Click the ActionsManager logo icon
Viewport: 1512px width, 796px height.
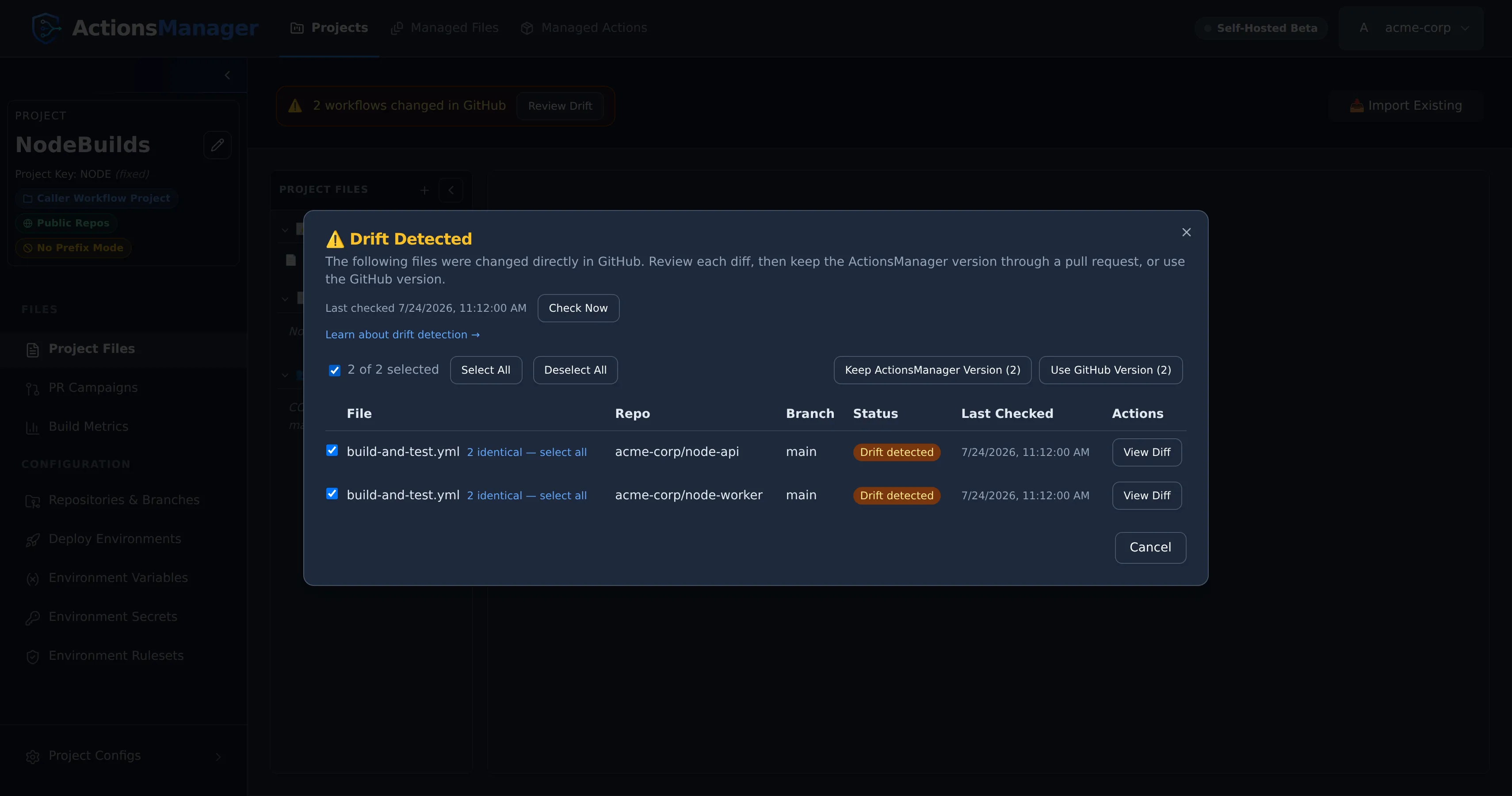[46, 27]
